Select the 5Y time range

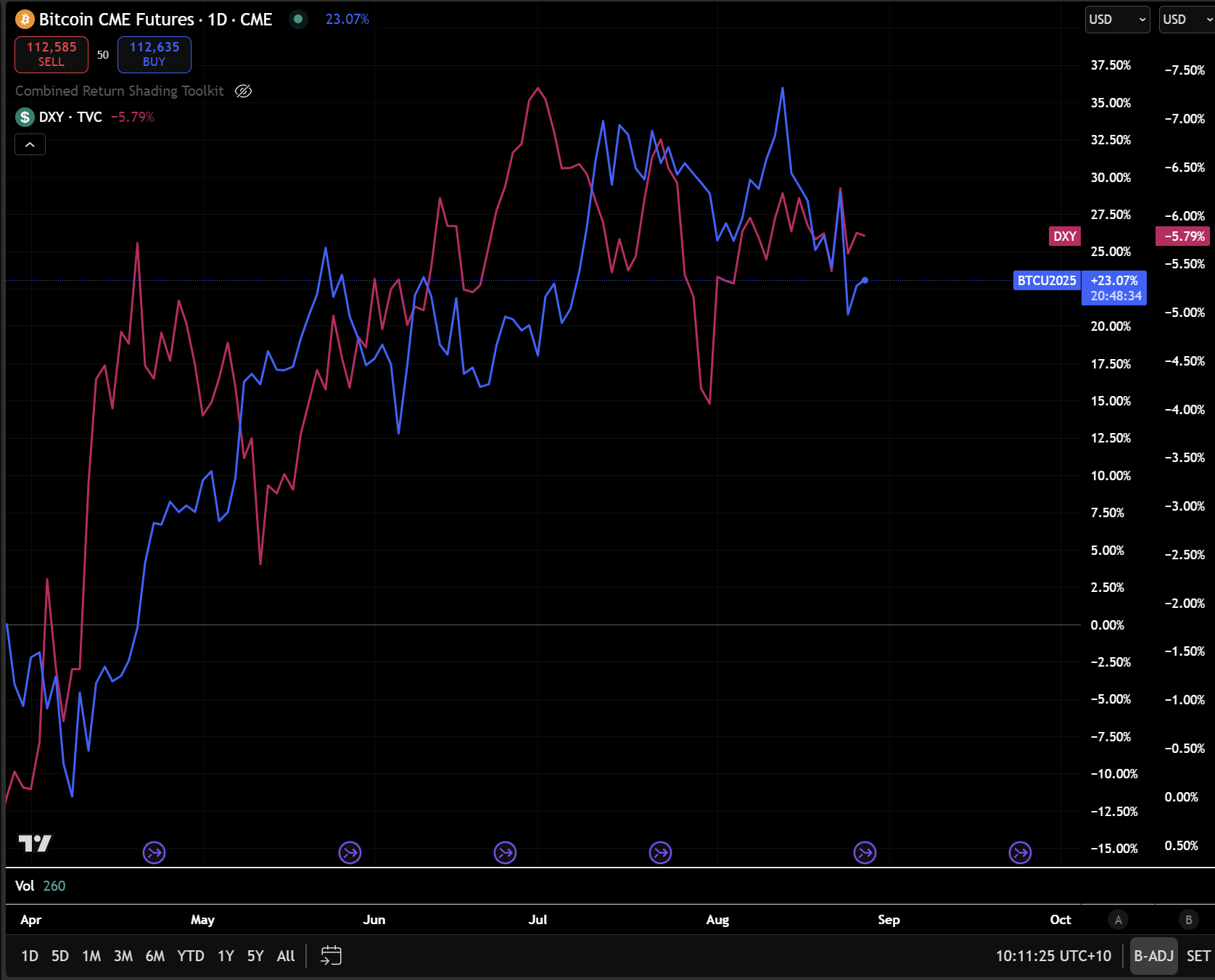click(255, 955)
